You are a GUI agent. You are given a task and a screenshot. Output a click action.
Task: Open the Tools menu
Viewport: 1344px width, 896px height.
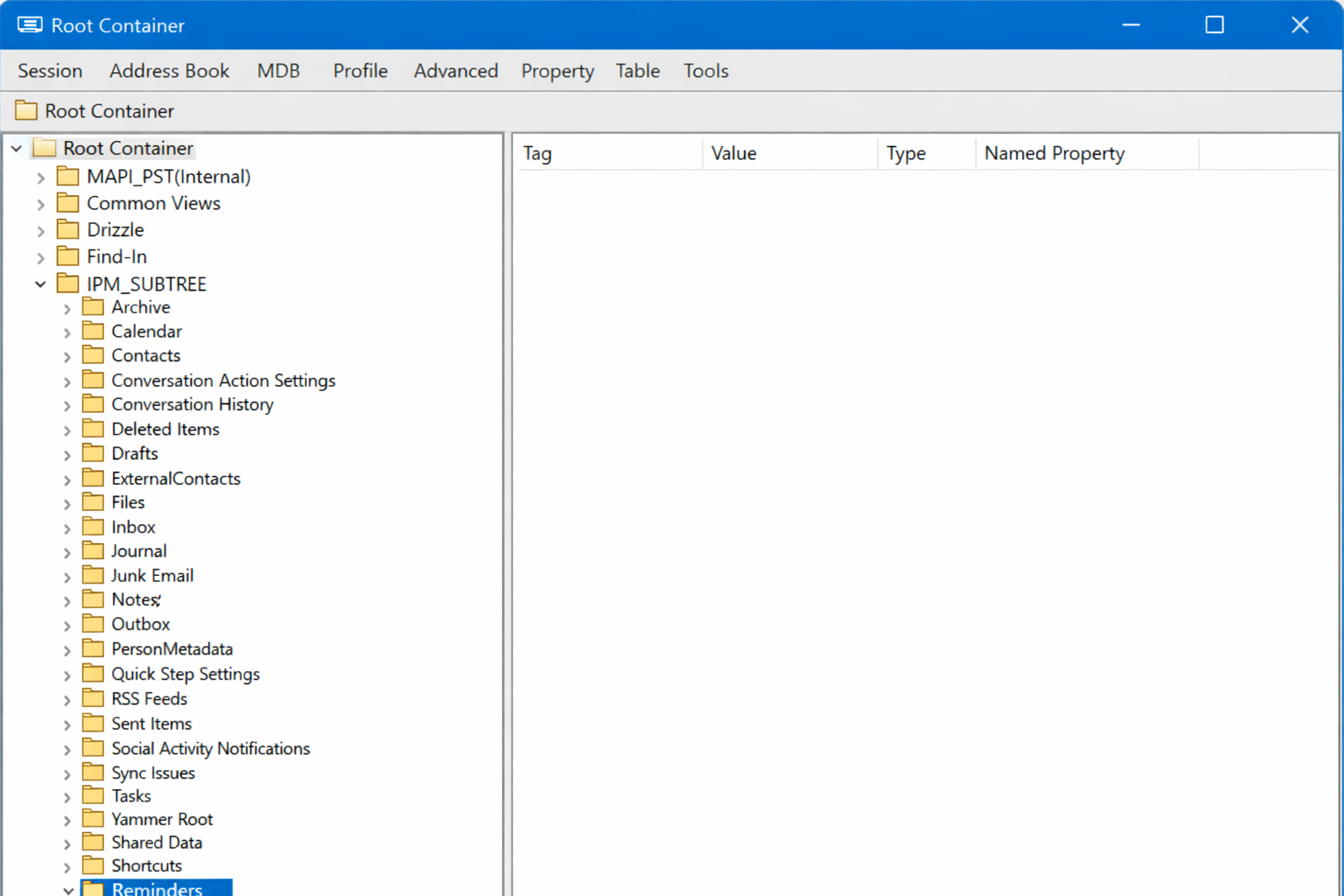tap(705, 71)
